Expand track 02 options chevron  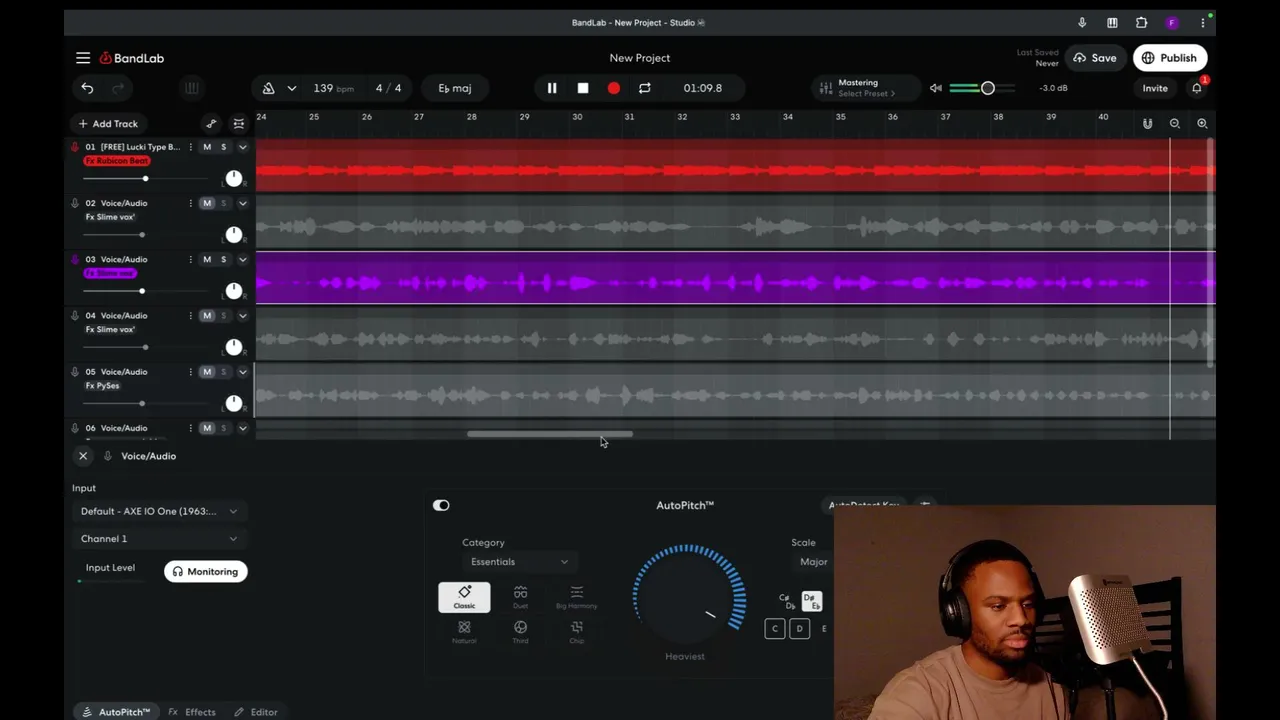tap(242, 203)
